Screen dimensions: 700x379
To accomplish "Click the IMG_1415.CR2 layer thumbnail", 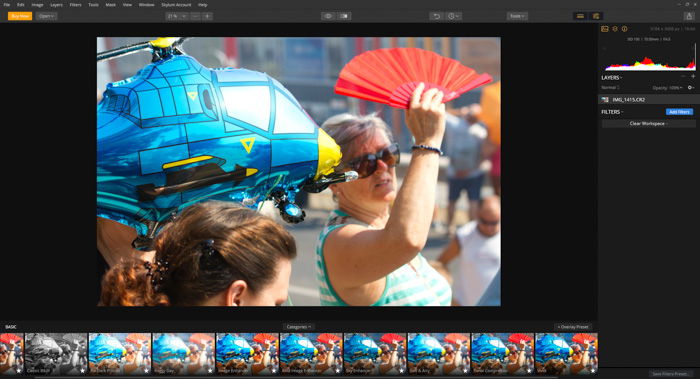I will (x=605, y=100).
